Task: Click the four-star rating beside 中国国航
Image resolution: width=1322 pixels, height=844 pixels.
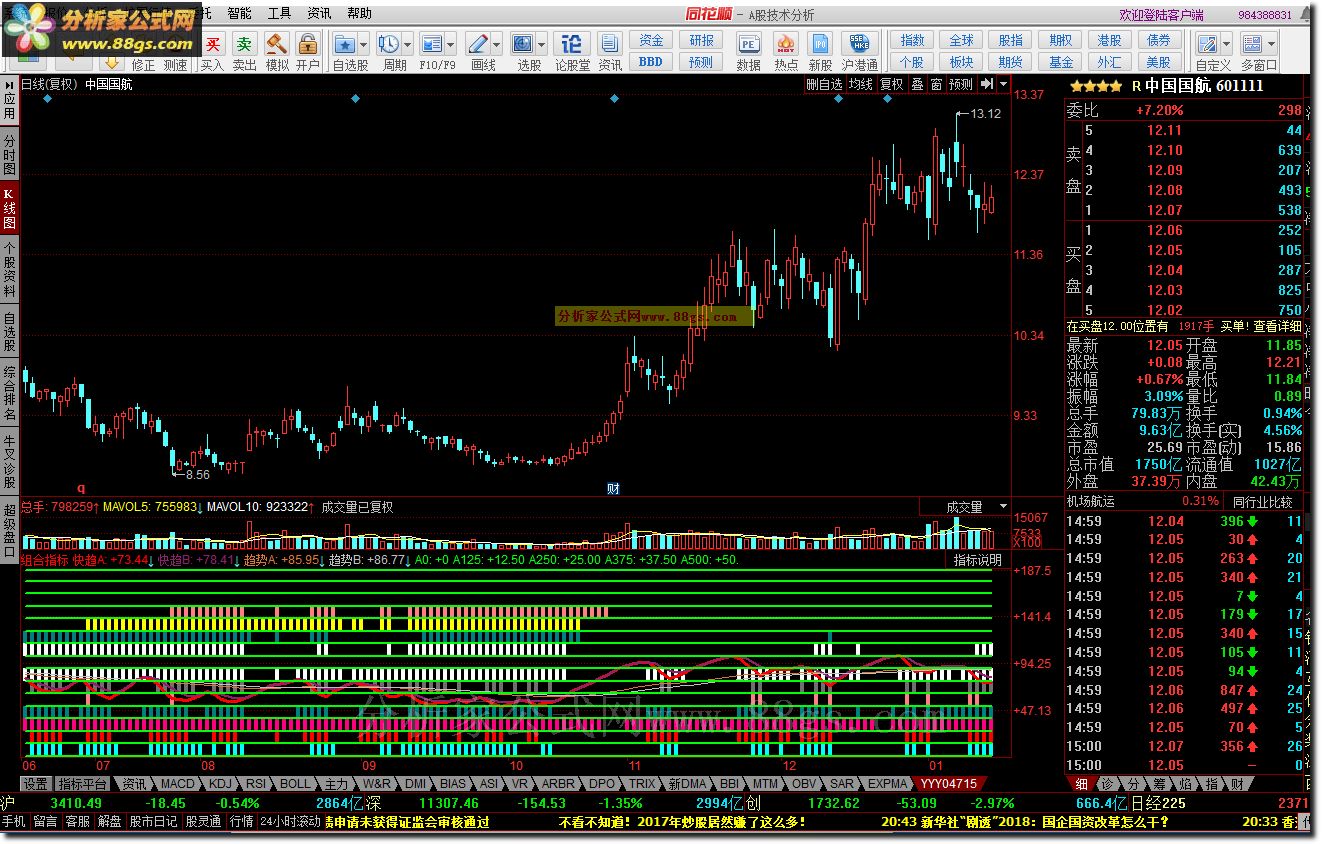Action: (x=1096, y=87)
